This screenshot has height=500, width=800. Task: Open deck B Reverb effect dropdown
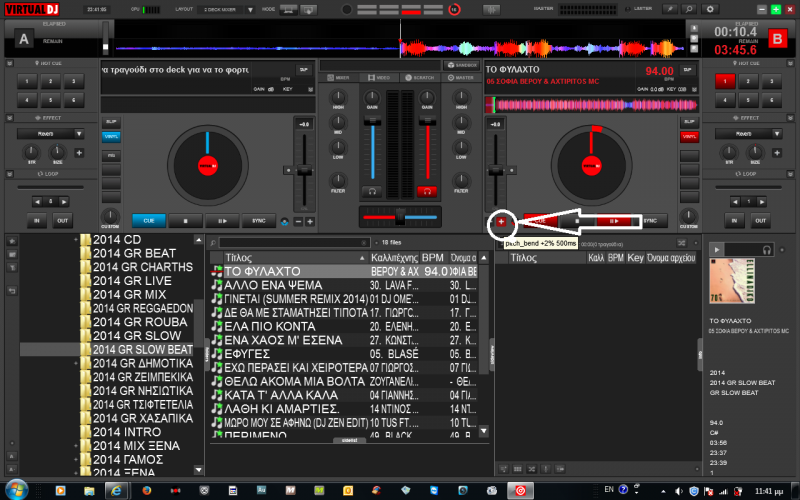pos(777,134)
